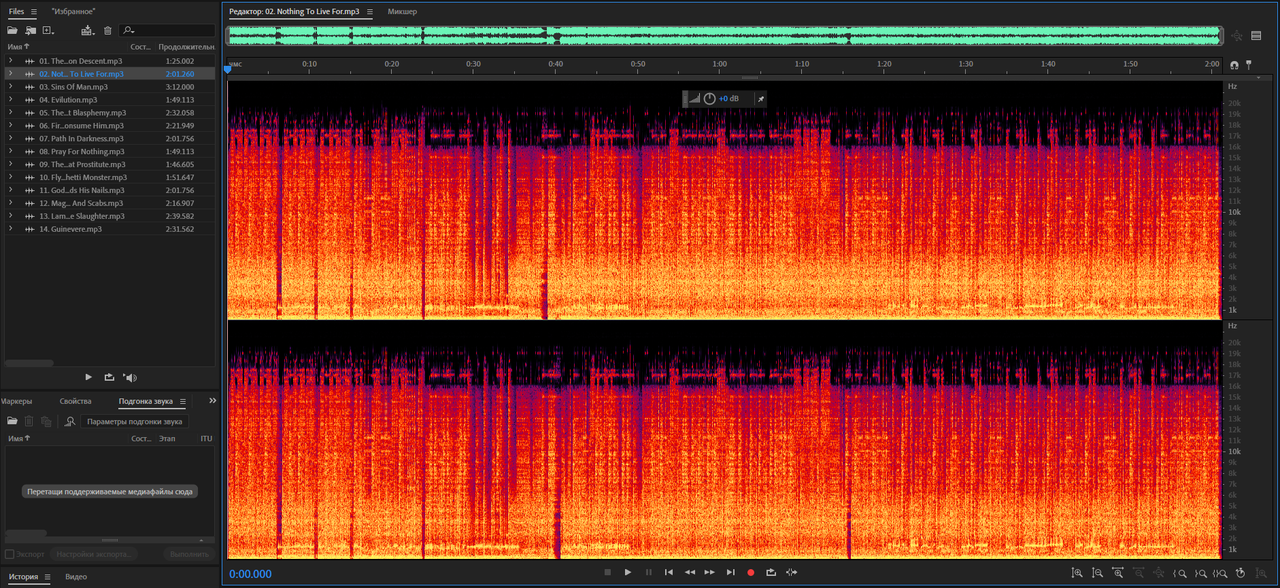Viewport: 1280px width, 588px height.
Task: Toggle loop playback in Files panel preview
Action: point(109,377)
